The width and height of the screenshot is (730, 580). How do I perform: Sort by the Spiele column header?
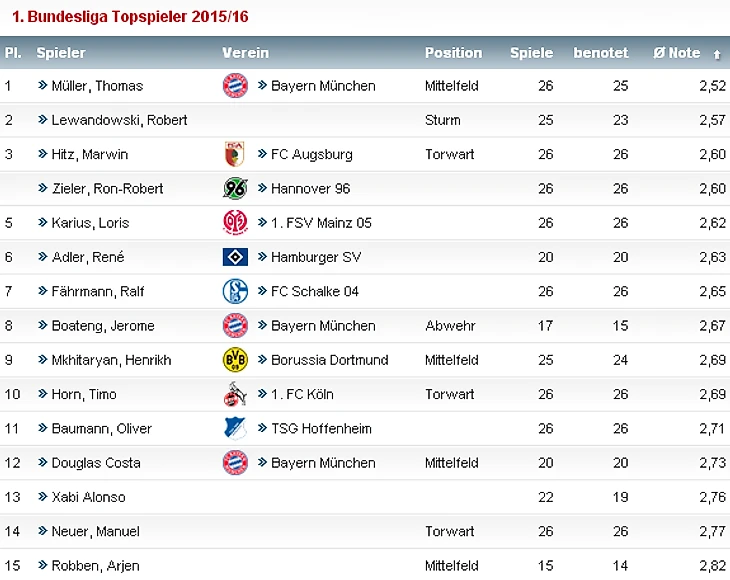coord(531,53)
